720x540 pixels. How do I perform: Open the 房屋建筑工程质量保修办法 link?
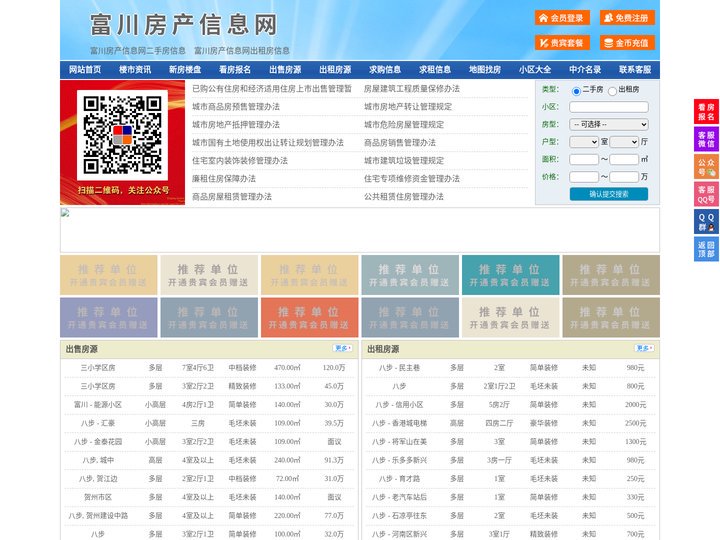pyautogui.click(x=412, y=89)
